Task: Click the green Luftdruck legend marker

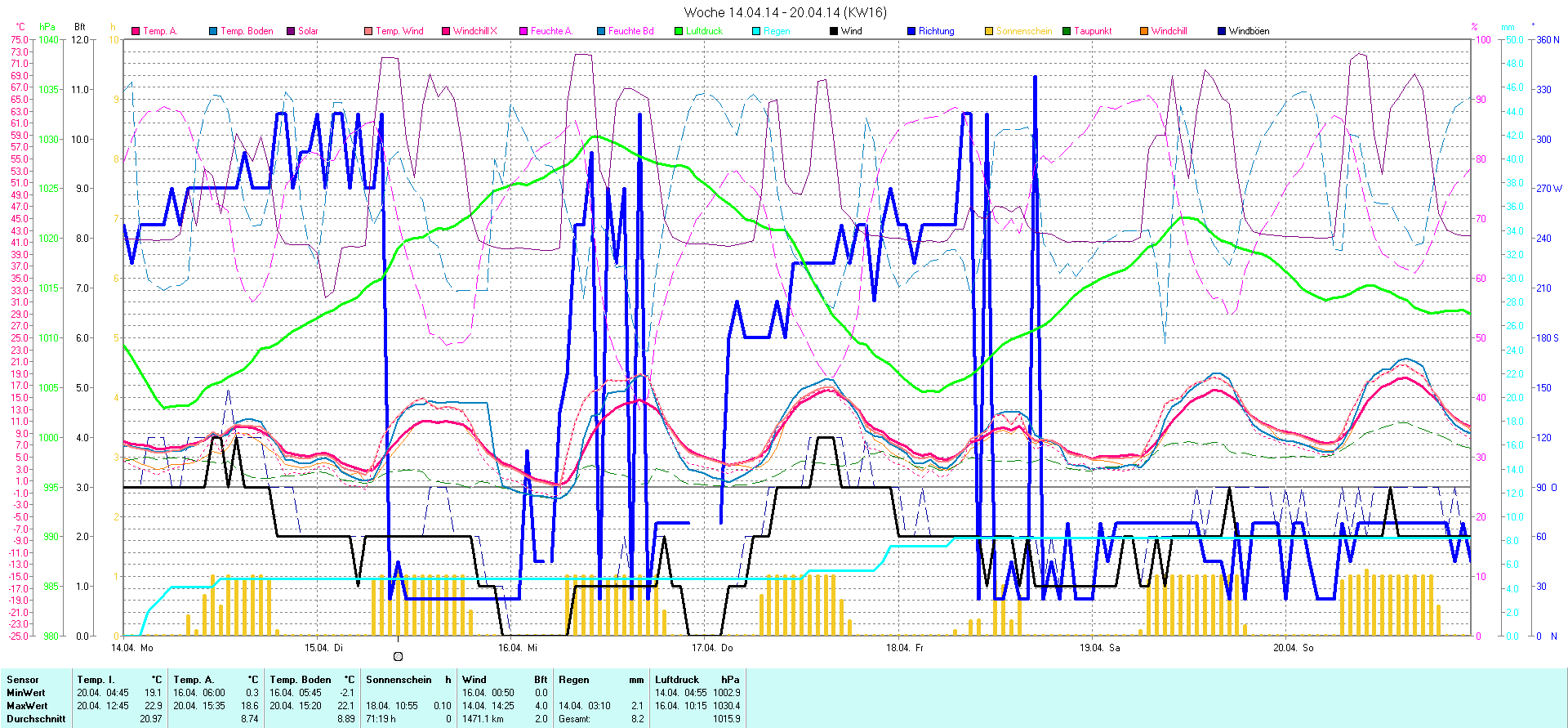Action: 679,31
